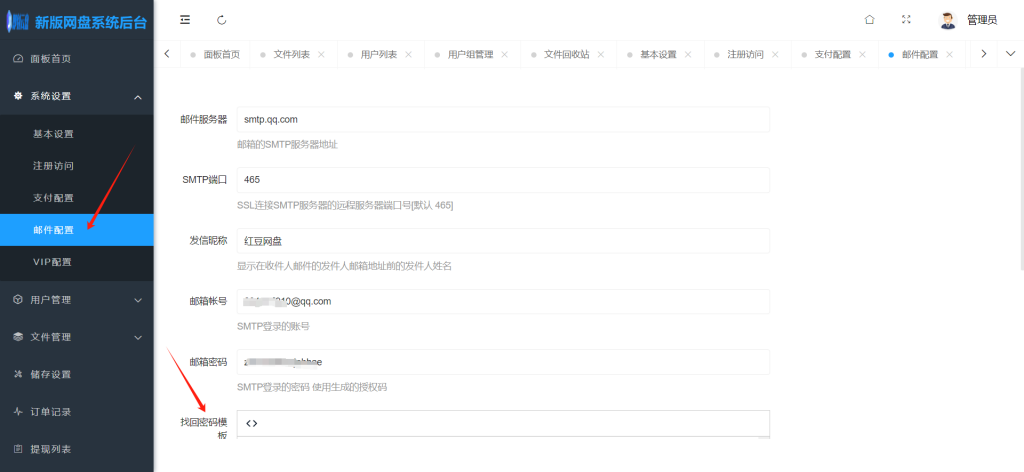Close the 邮件配置 tab
Screen dimensions: 1024x472
(950, 55)
